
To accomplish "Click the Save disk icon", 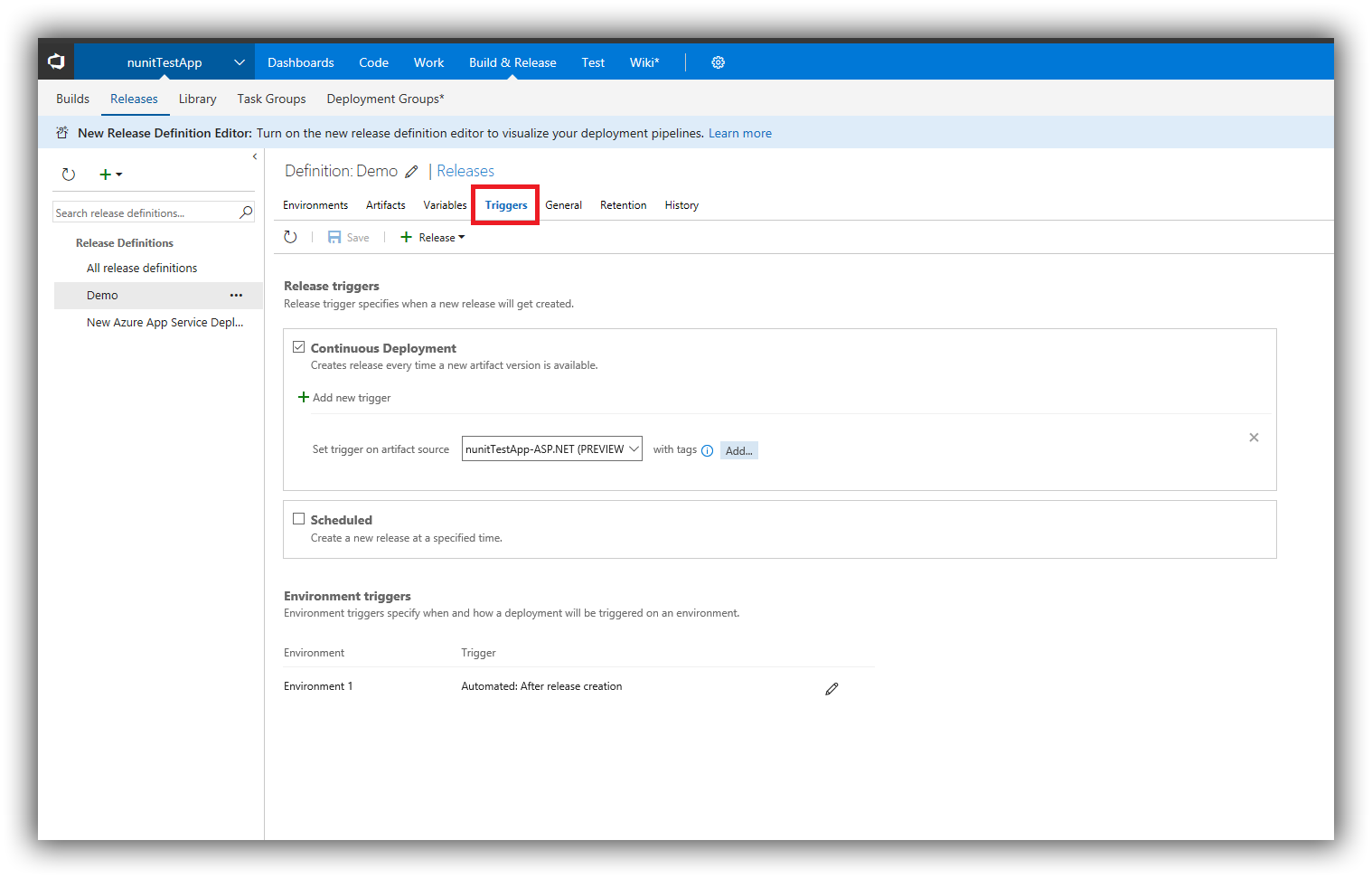I will (334, 237).
